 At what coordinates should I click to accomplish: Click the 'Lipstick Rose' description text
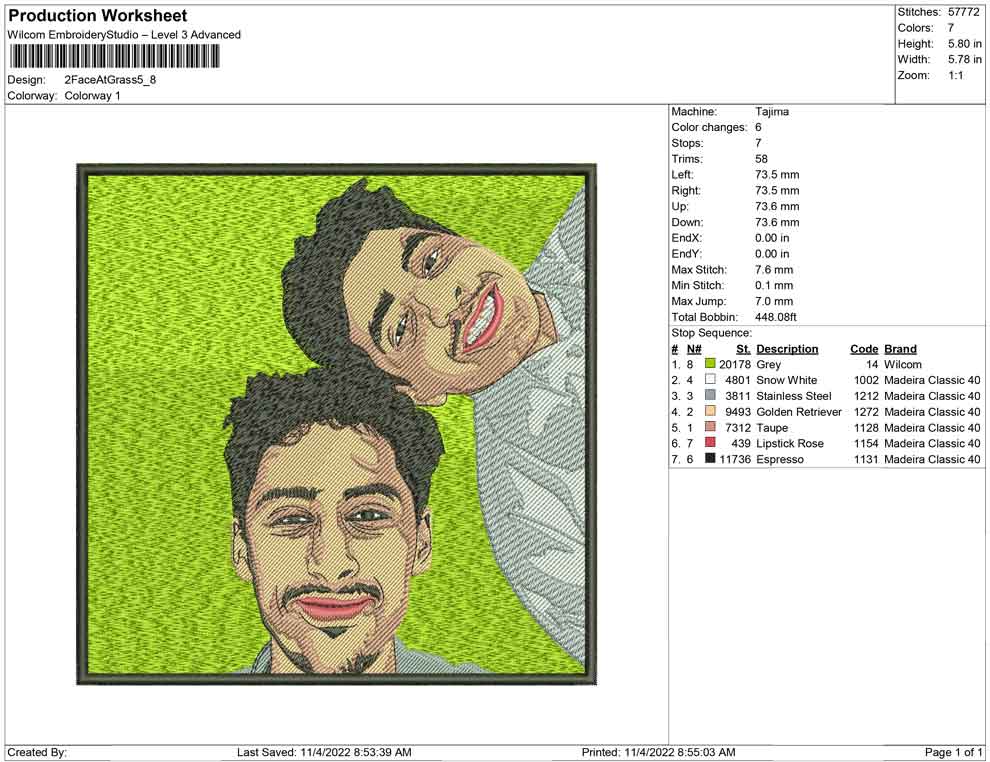790,443
